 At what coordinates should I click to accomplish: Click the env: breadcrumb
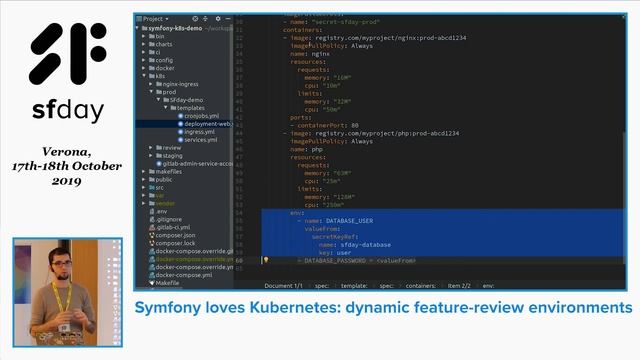(x=488, y=286)
